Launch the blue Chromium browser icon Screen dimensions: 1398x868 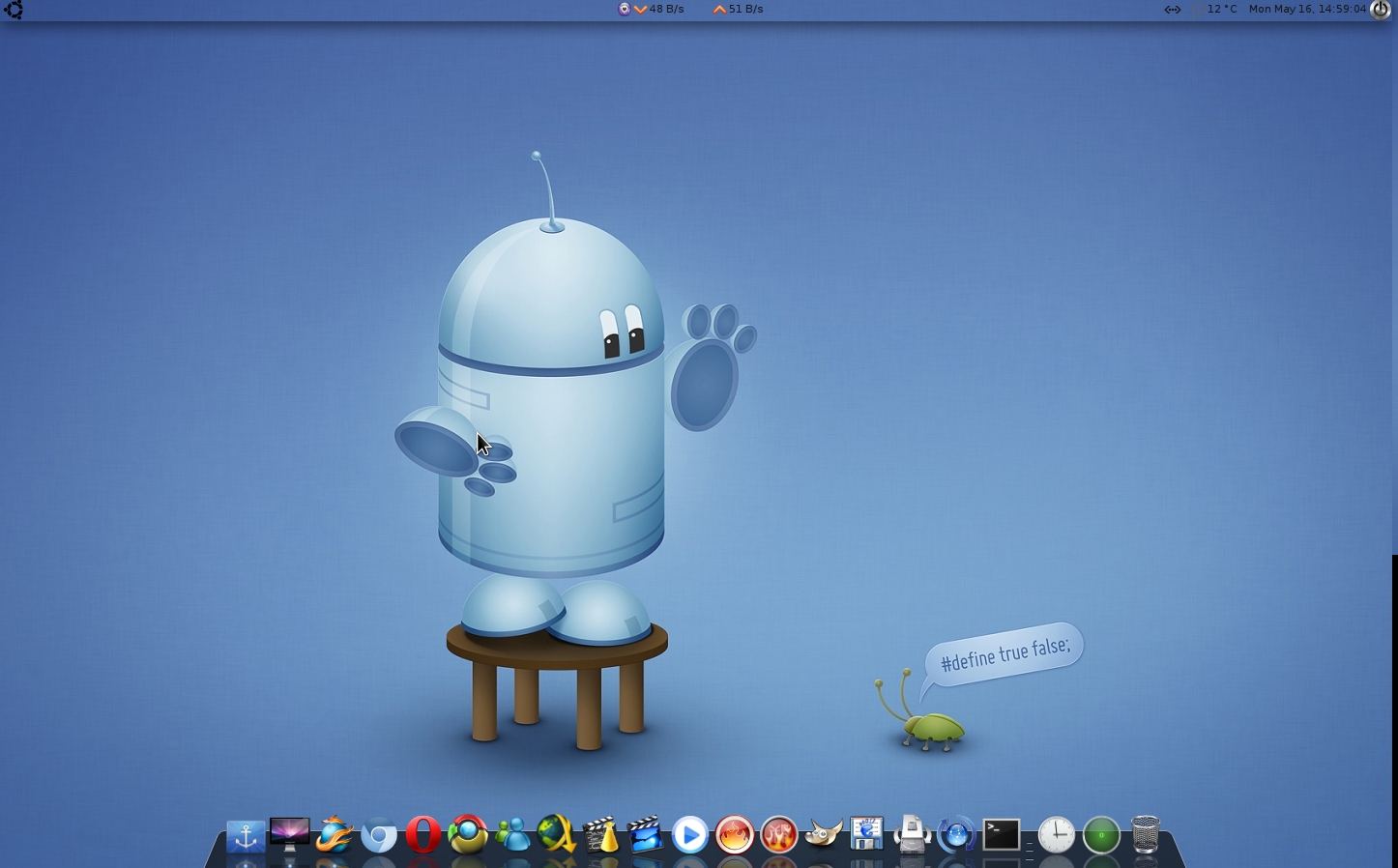(x=379, y=836)
